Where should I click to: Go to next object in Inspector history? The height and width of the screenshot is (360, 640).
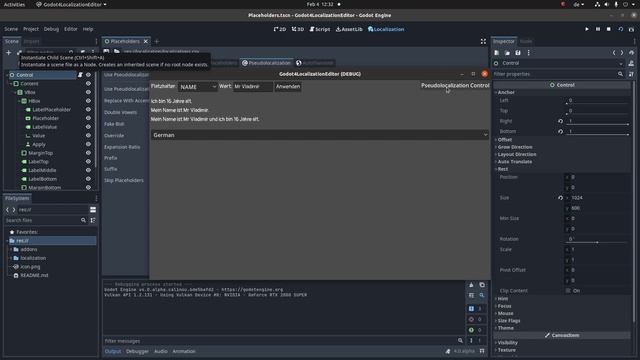[622, 53]
